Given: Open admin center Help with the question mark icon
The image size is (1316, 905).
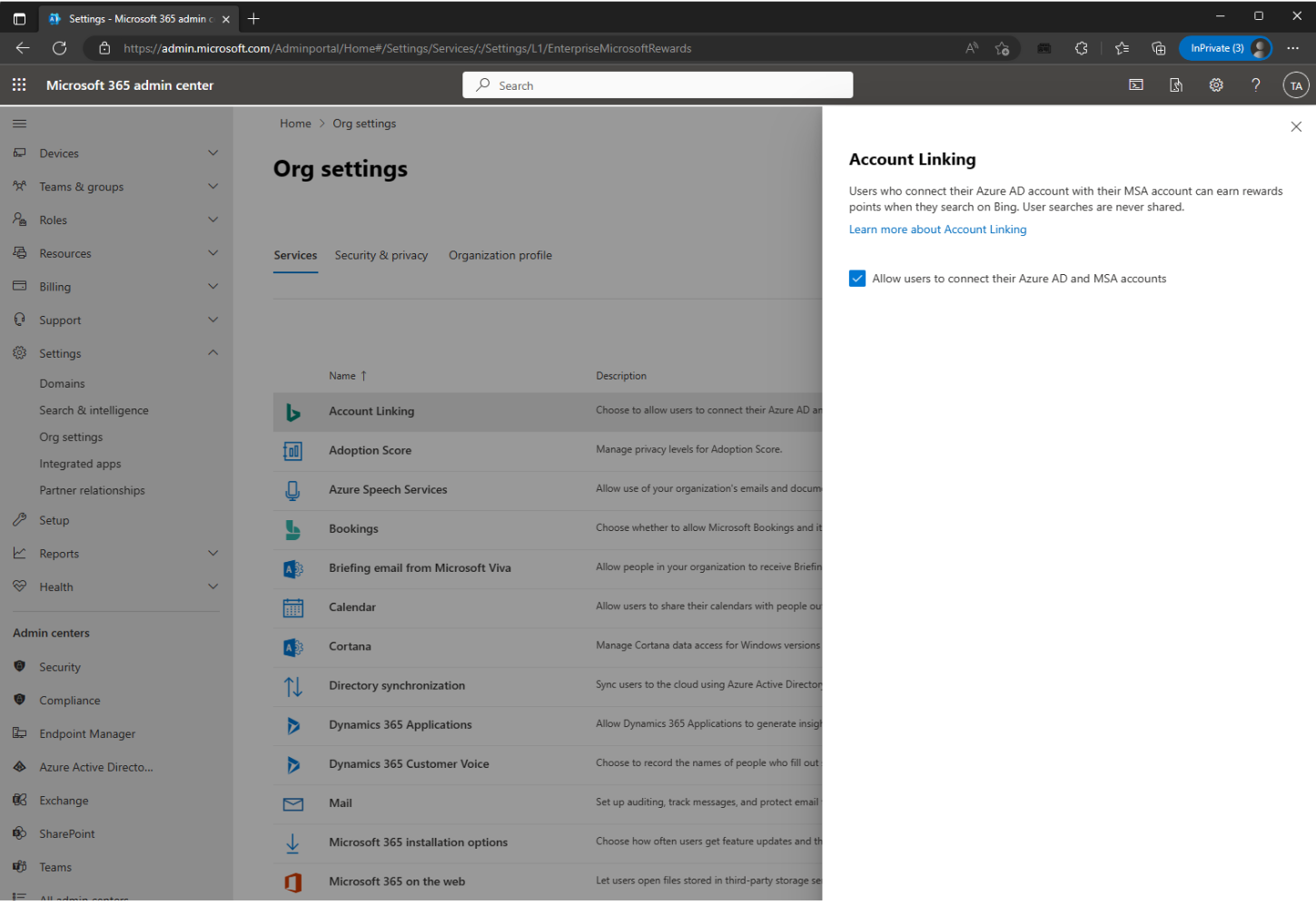Looking at the screenshot, I should pyautogui.click(x=1256, y=84).
